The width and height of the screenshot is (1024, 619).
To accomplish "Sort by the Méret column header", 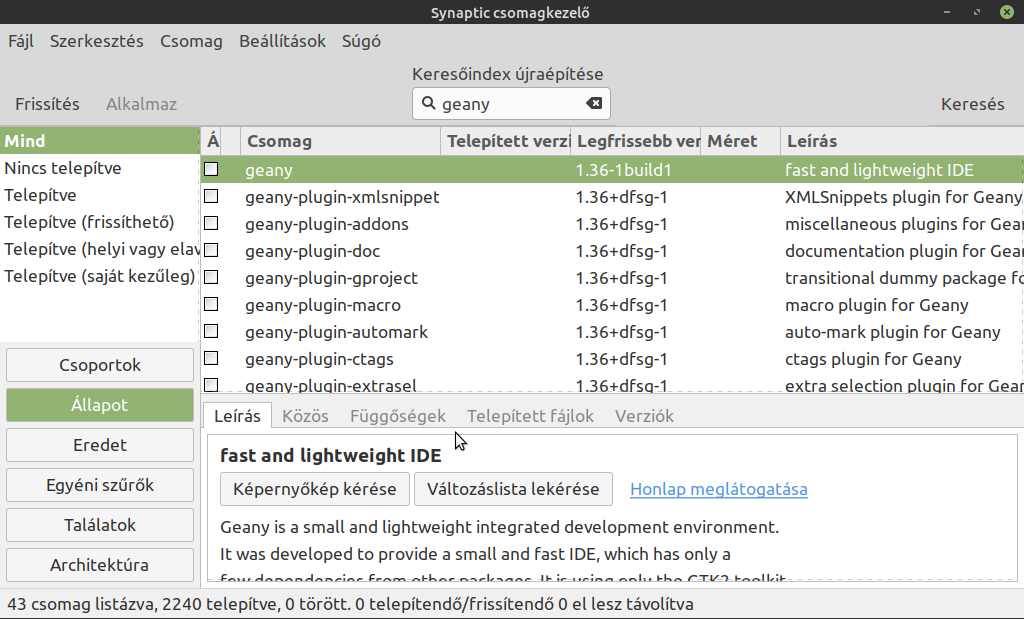I will [741, 141].
